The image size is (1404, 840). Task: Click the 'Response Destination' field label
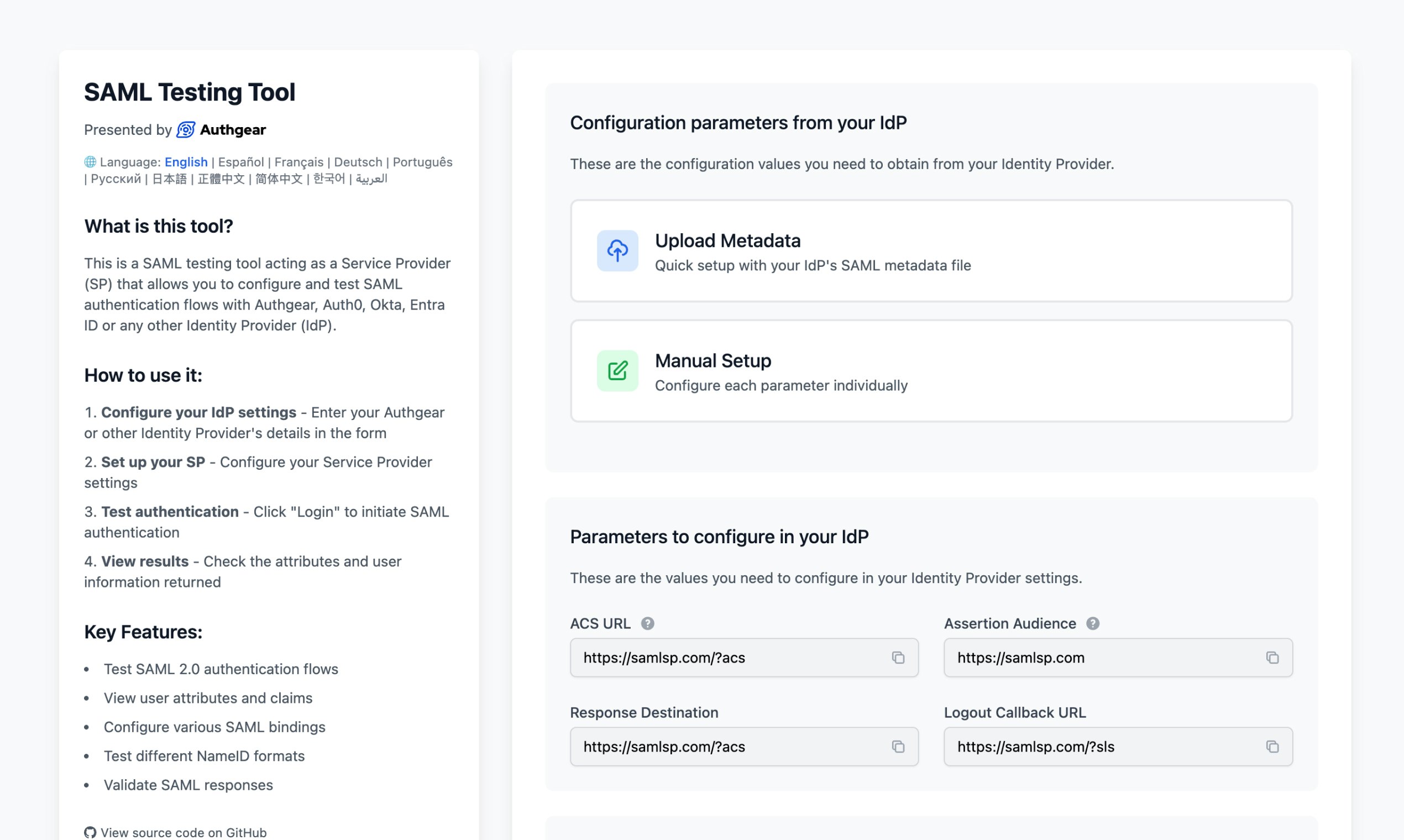(644, 712)
